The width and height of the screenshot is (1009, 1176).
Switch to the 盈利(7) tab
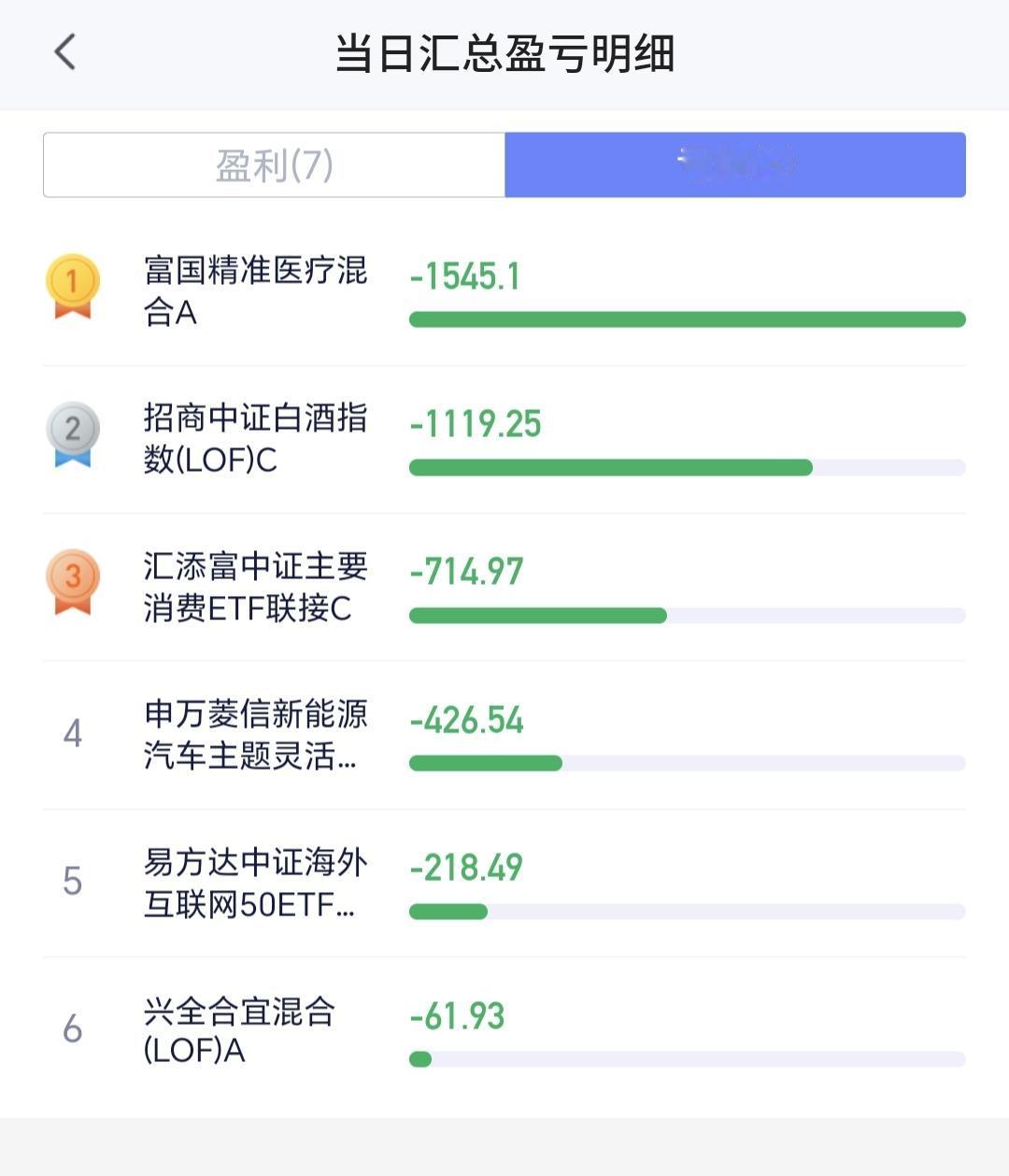274,165
